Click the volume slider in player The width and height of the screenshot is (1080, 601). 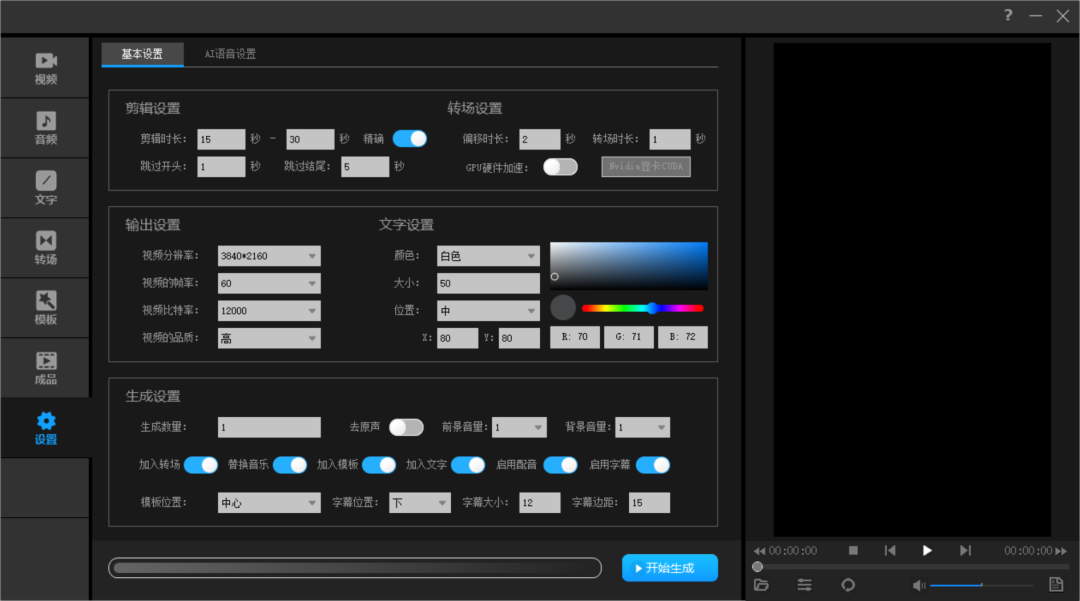[982, 585]
